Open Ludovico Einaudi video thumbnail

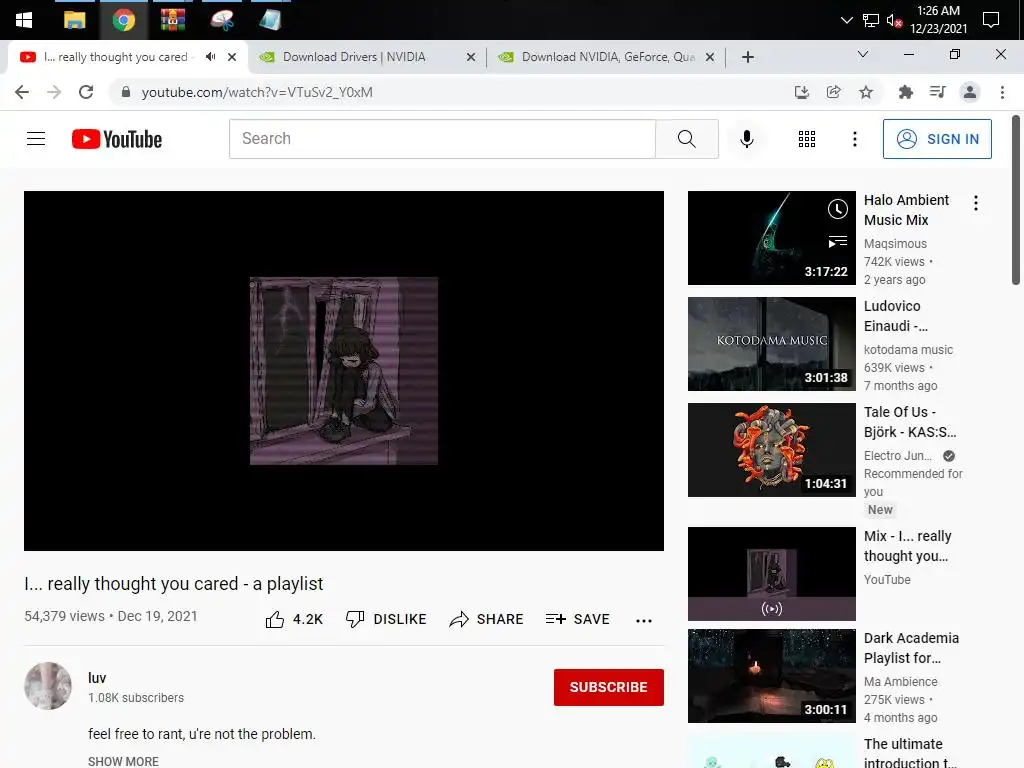[x=771, y=344]
